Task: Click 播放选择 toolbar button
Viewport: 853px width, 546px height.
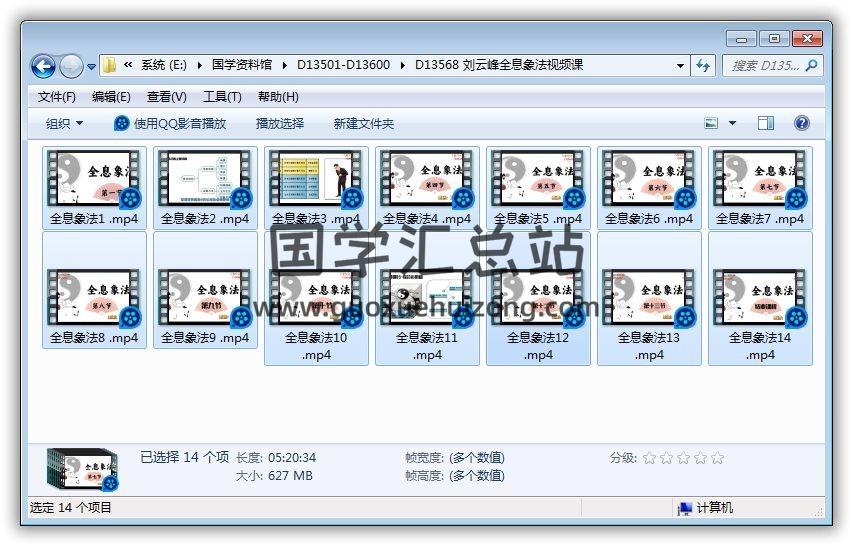Action: (280, 123)
